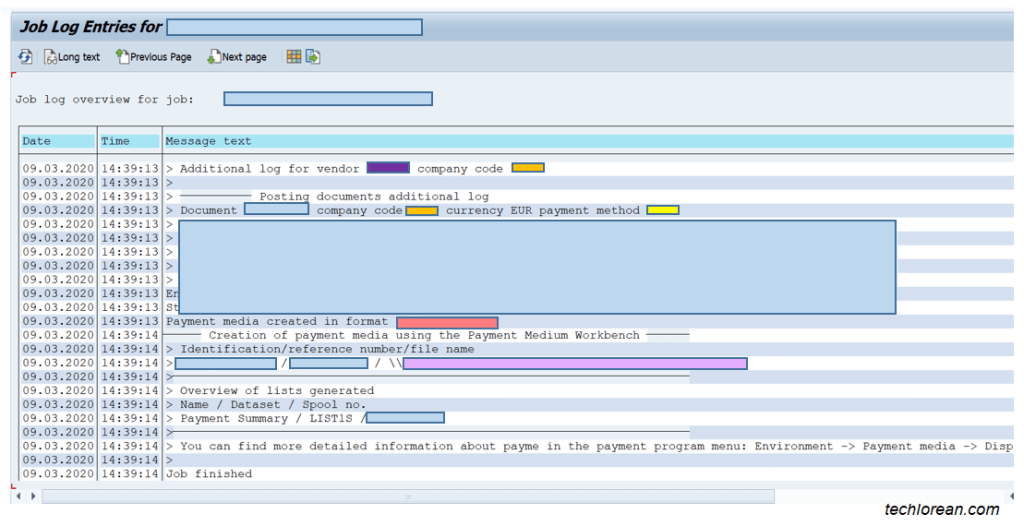
Task: Click the time beside 'Identification/reference number/file name'
Action: [129, 349]
